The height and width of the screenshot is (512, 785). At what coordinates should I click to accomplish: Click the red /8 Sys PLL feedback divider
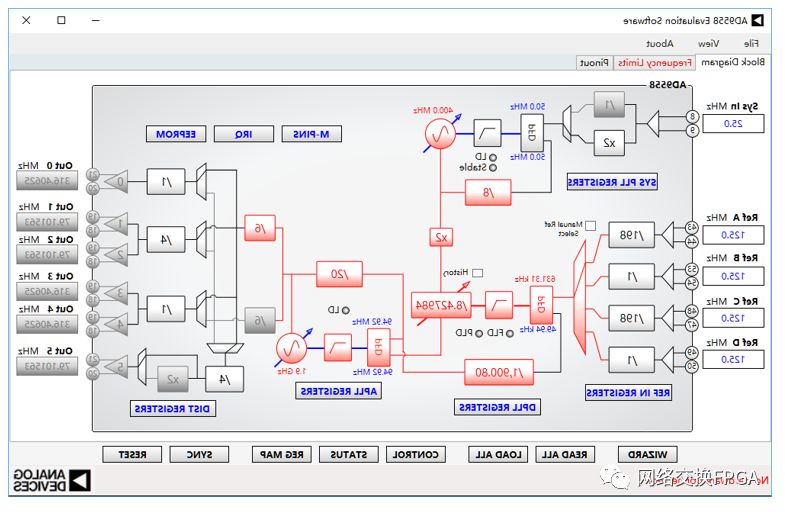(488, 193)
